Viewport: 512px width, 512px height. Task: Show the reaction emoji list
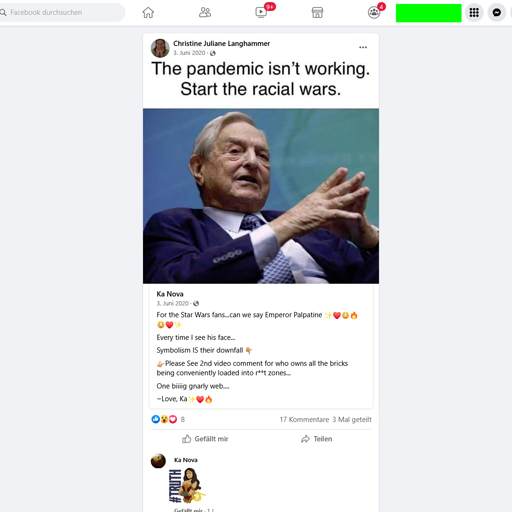click(164, 419)
